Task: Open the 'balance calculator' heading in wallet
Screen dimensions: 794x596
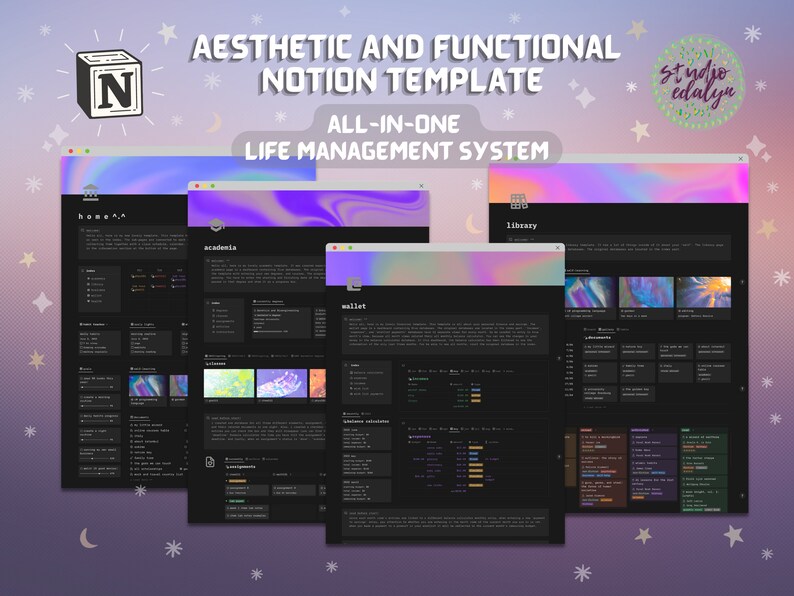Action: [367, 421]
